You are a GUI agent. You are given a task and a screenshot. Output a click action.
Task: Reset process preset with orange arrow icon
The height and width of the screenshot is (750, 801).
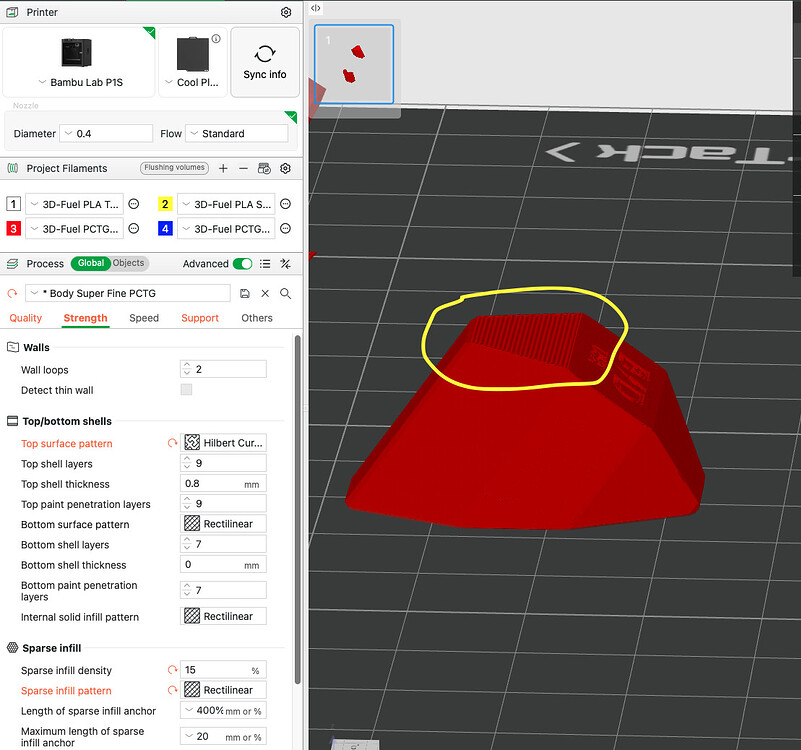[12, 293]
